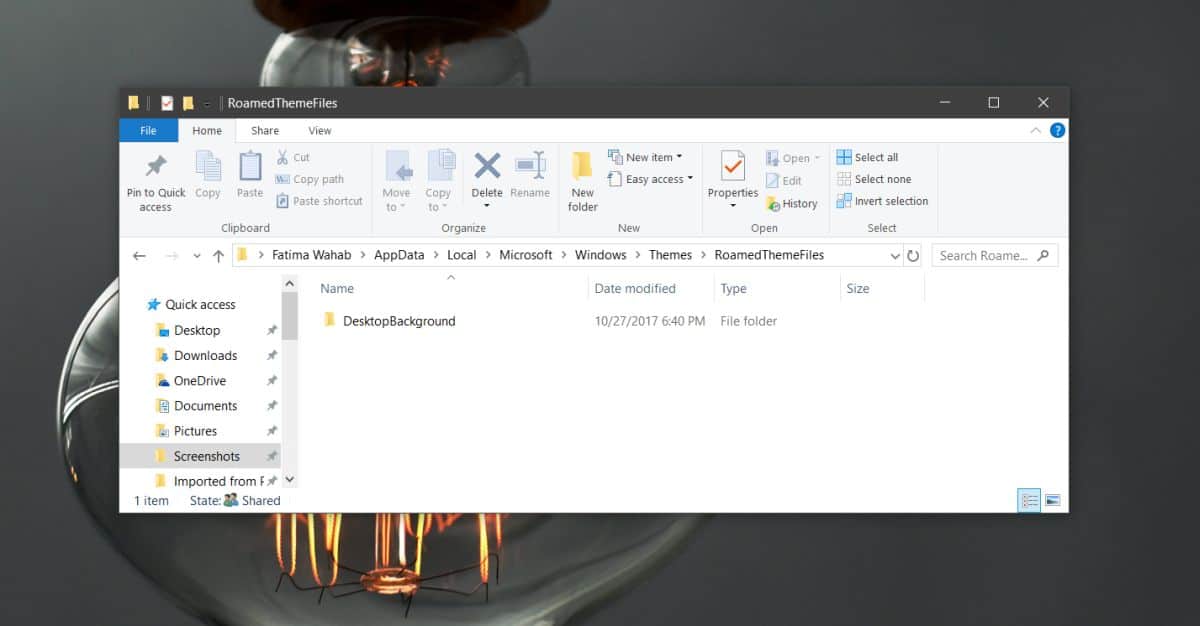Click magnifier icon in search box

[1043, 256]
